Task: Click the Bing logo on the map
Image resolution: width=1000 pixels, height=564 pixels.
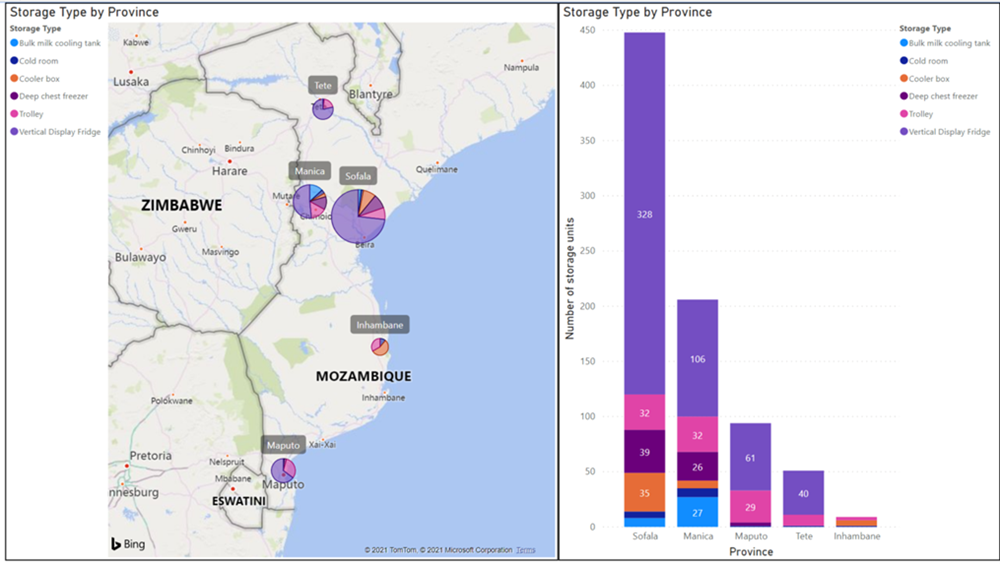Action: pyautogui.click(x=129, y=544)
